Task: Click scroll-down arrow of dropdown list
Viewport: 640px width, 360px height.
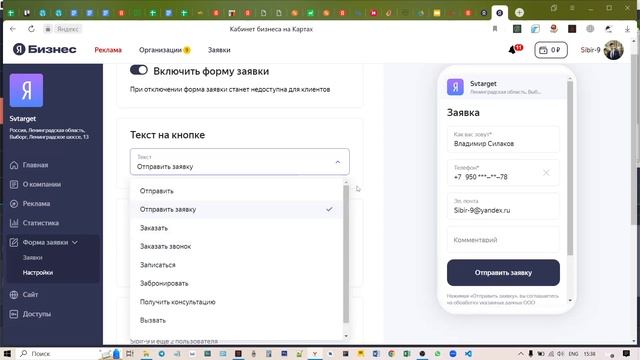Action: [346, 336]
